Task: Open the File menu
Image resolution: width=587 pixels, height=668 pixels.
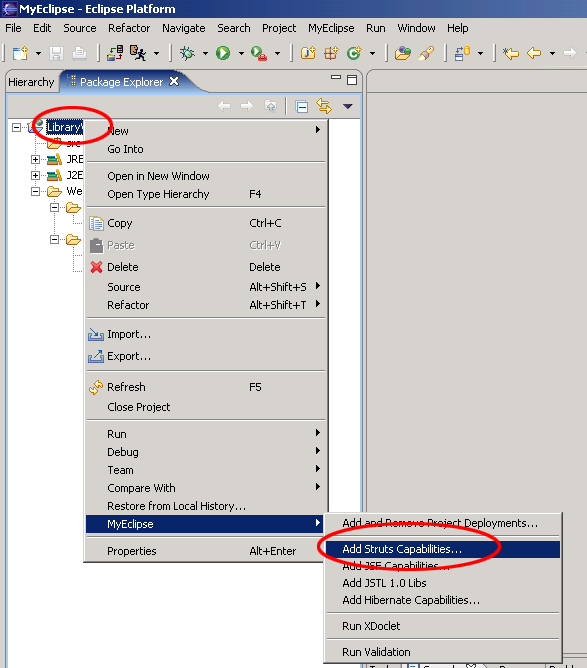Action: pyautogui.click(x=13, y=28)
